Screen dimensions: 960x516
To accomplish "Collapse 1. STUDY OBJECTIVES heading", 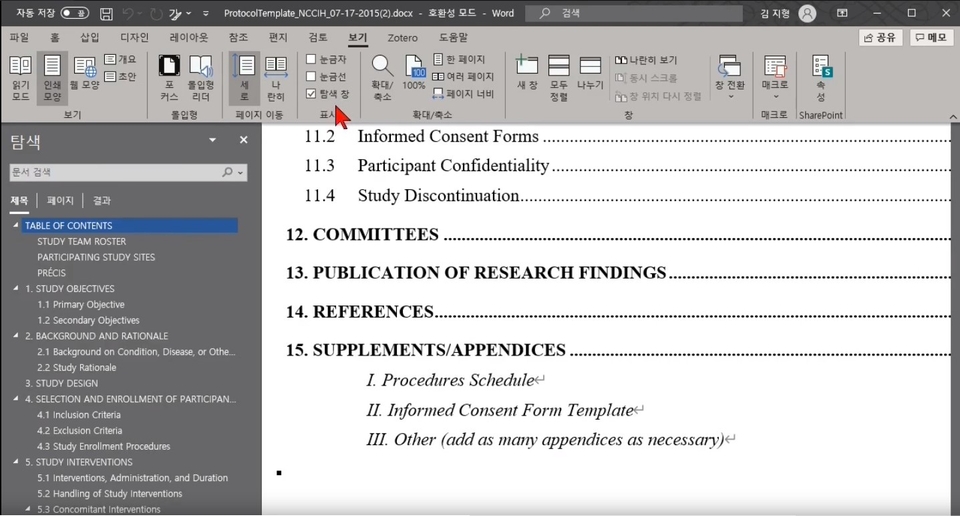I will click(x=16, y=288).
